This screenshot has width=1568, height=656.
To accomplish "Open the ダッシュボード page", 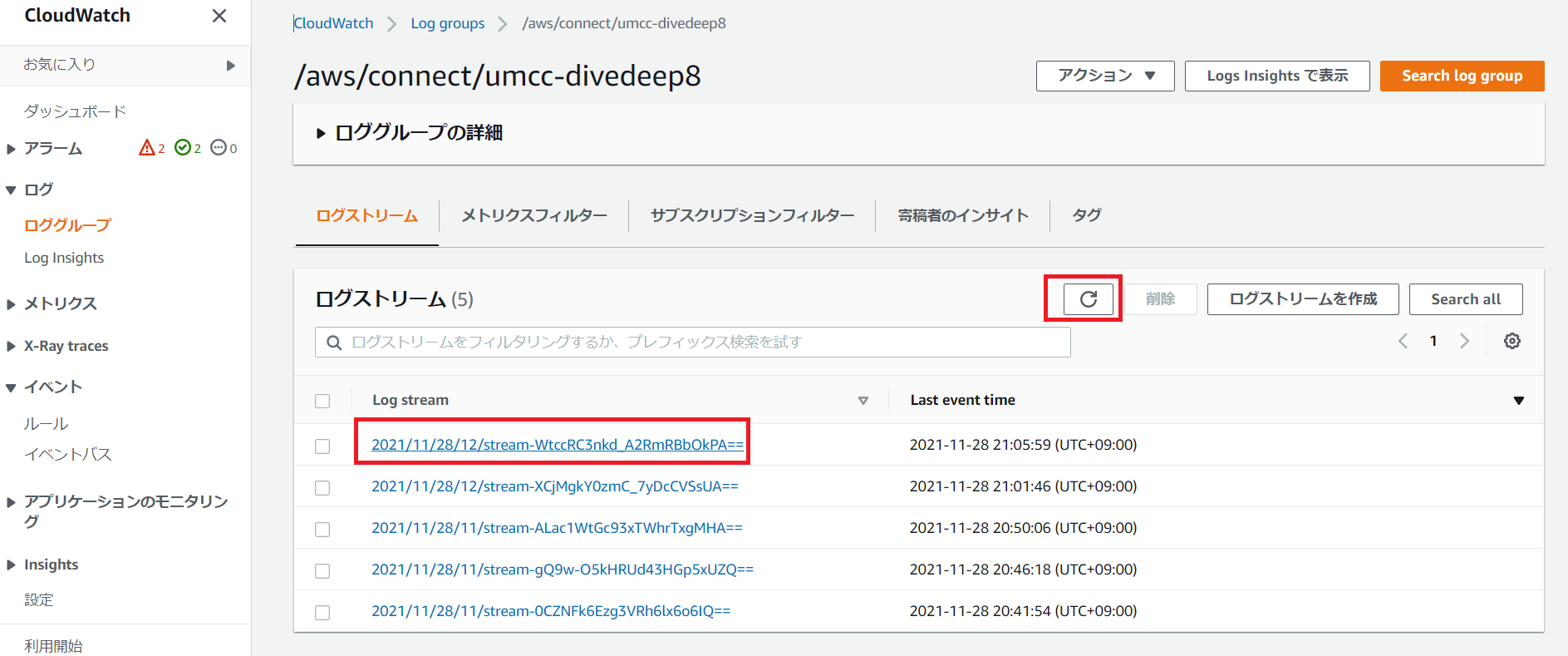I will pyautogui.click(x=75, y=111).
